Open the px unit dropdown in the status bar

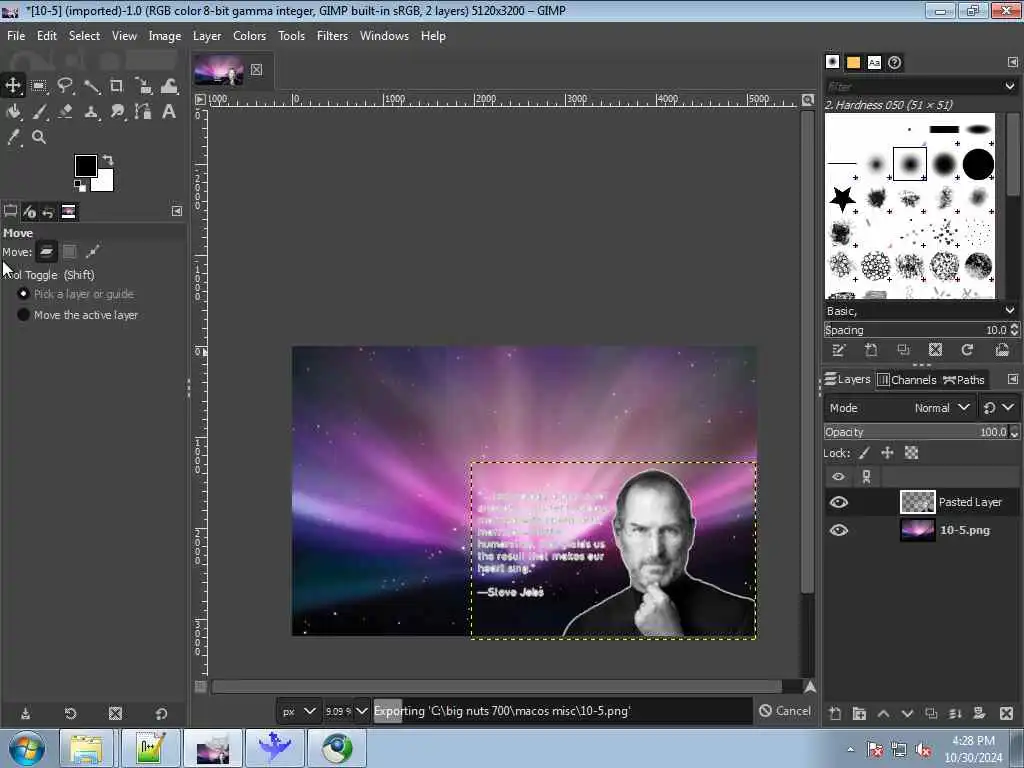click(x=298, y=711)
